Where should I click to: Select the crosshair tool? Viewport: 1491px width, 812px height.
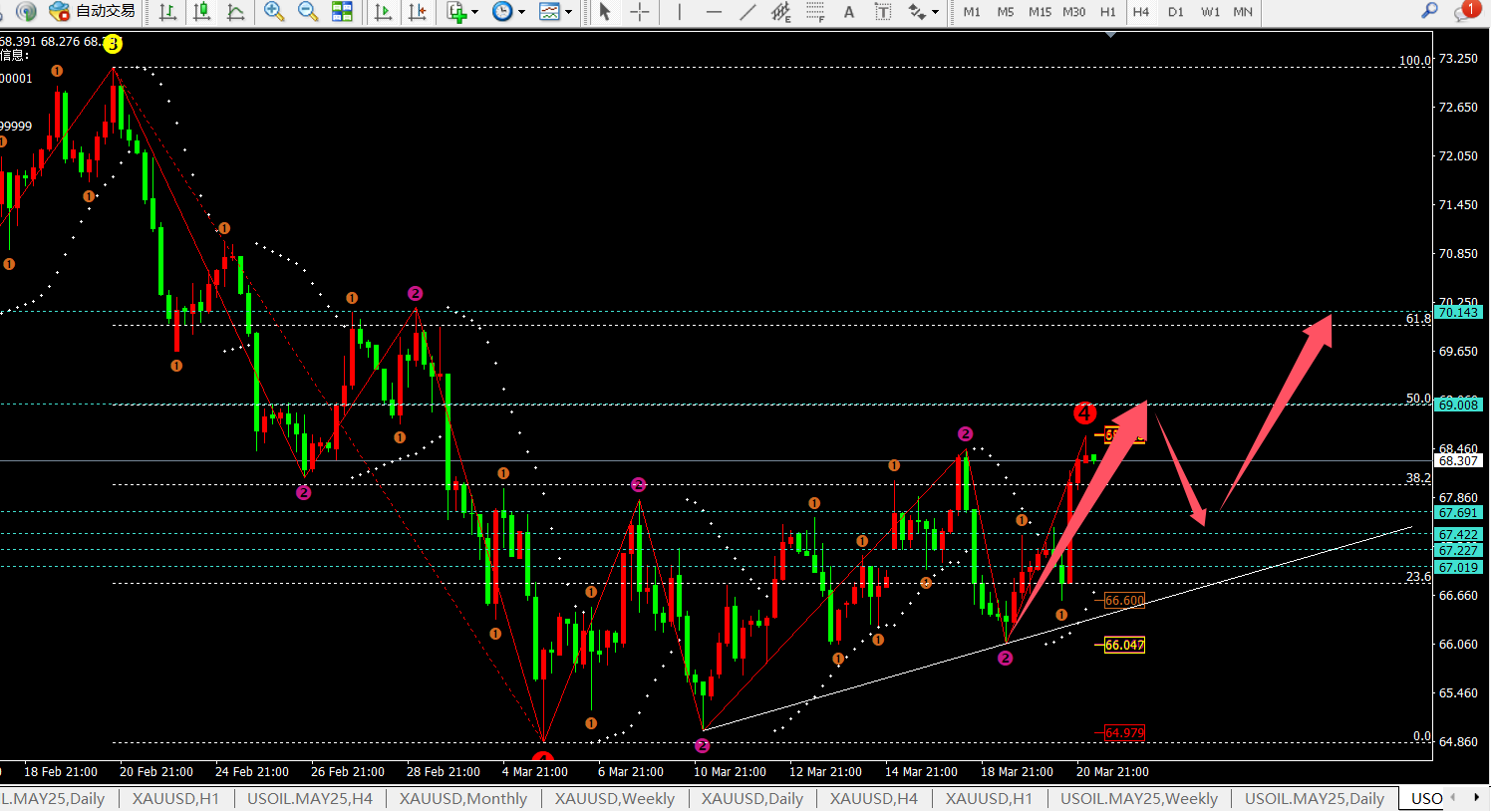click(x=640, y=12)
